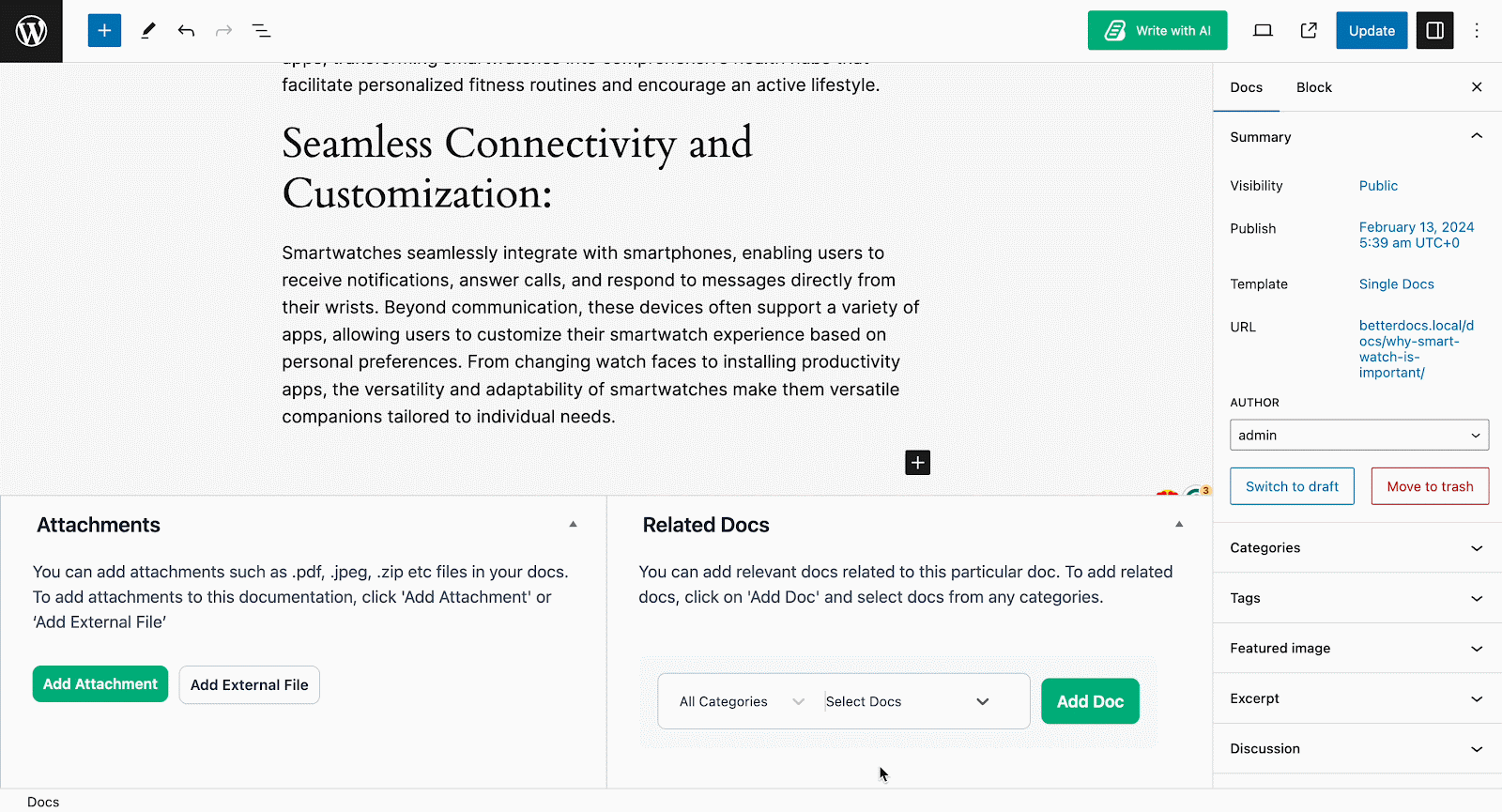1502x812 pixels.
Task: Open the editor options three-dot menu
Action: pos(1477,30)
